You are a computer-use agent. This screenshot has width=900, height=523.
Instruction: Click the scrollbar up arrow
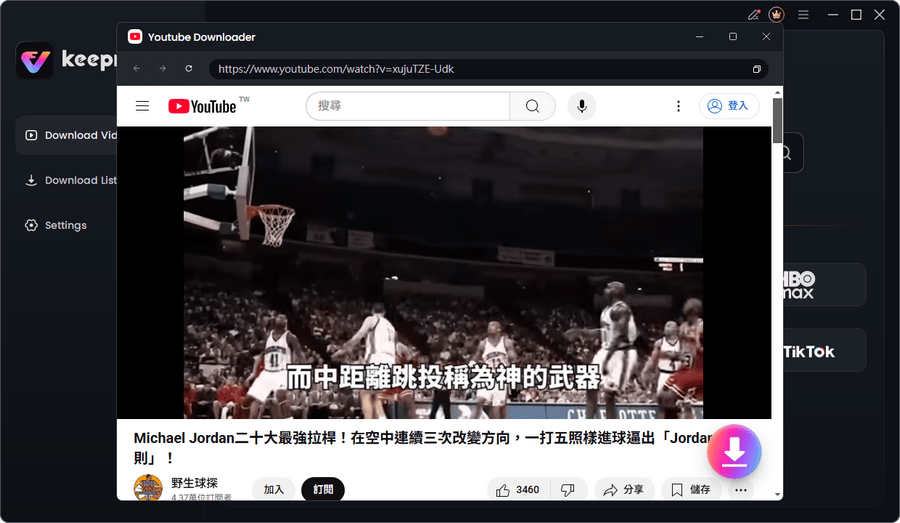point(777,92)
